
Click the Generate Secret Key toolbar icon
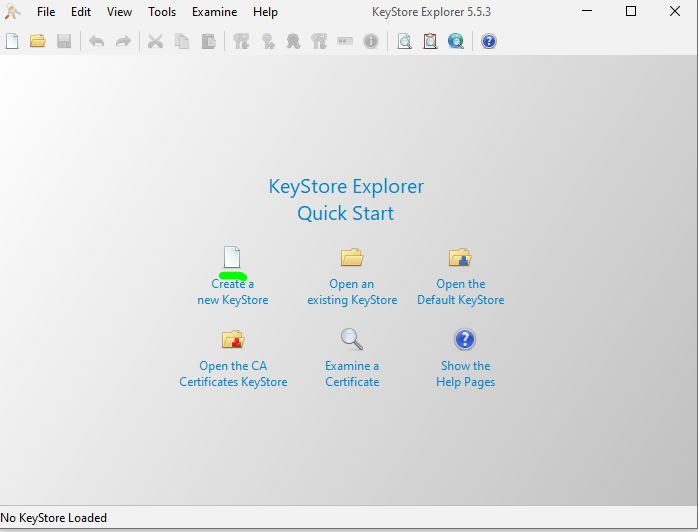[x=268, y=41]
